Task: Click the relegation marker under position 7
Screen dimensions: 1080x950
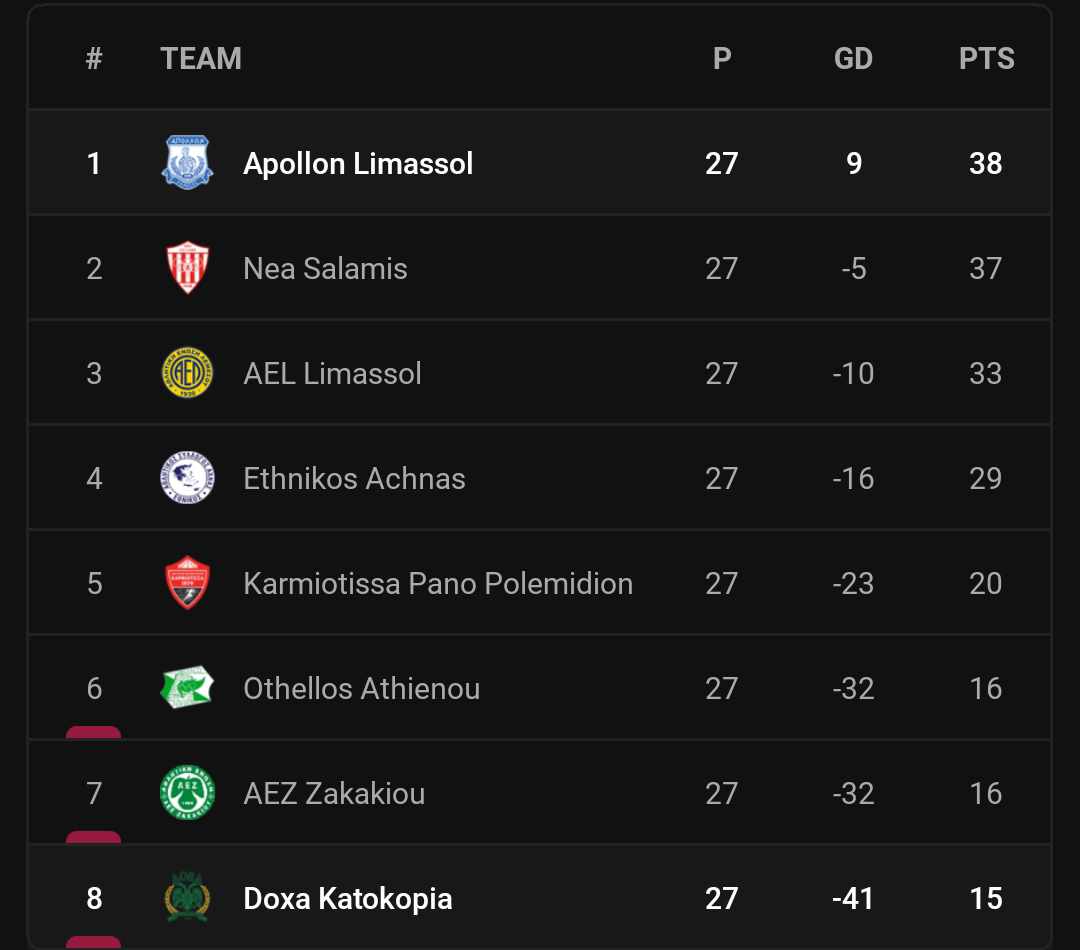Action: coord(94,837)
